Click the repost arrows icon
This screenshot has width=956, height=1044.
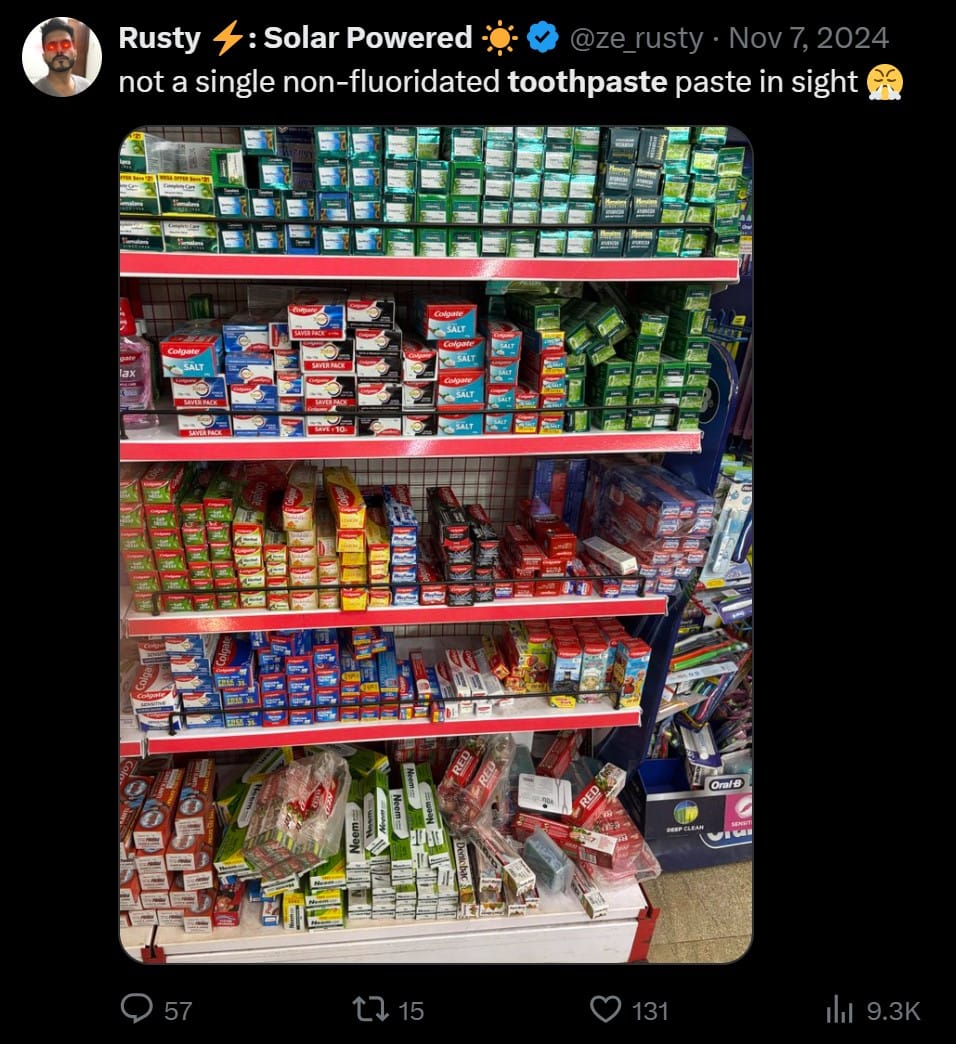point(370,1009)
